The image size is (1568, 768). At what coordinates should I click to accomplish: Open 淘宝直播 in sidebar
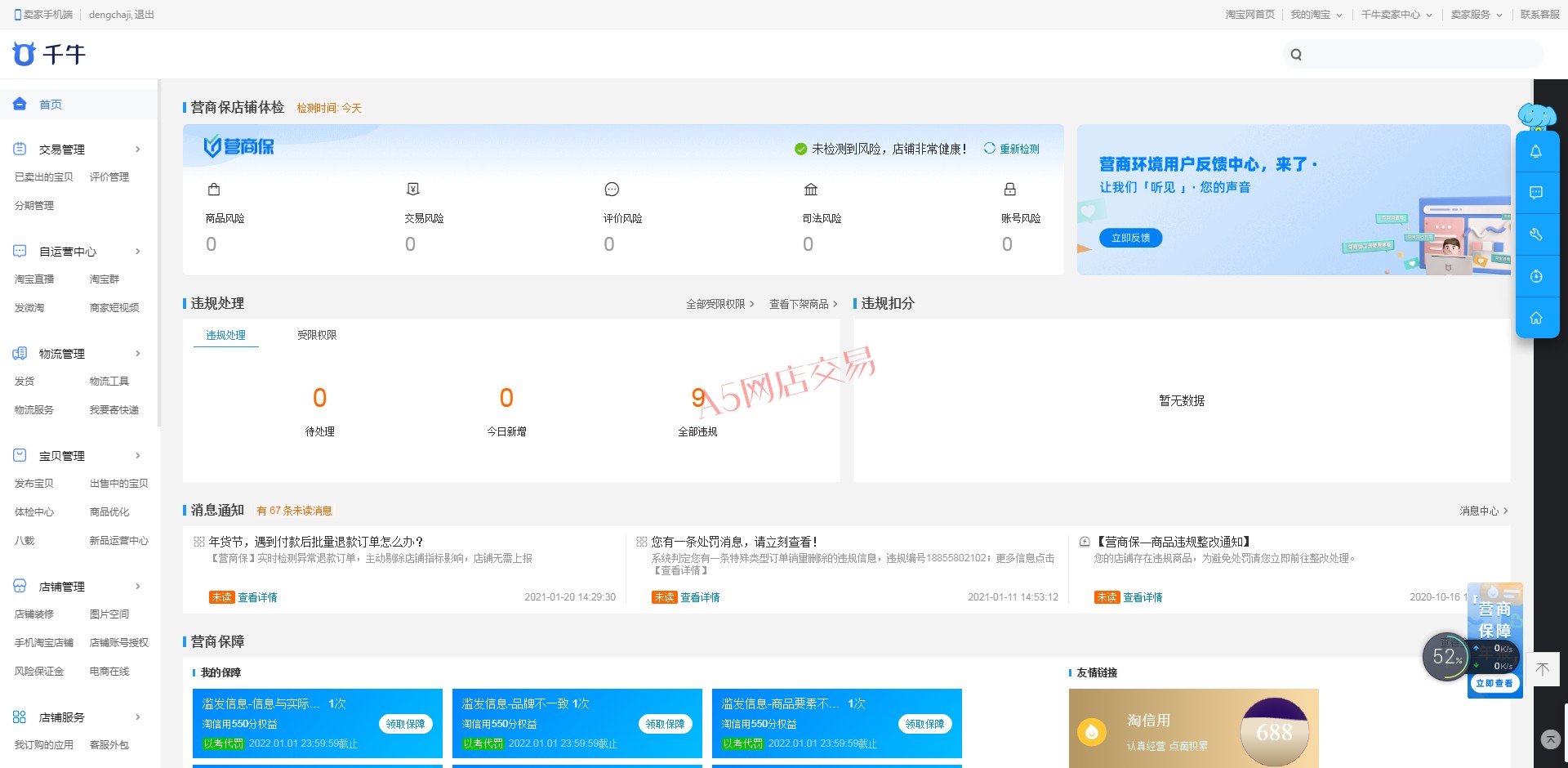click(x=34, y=279)
